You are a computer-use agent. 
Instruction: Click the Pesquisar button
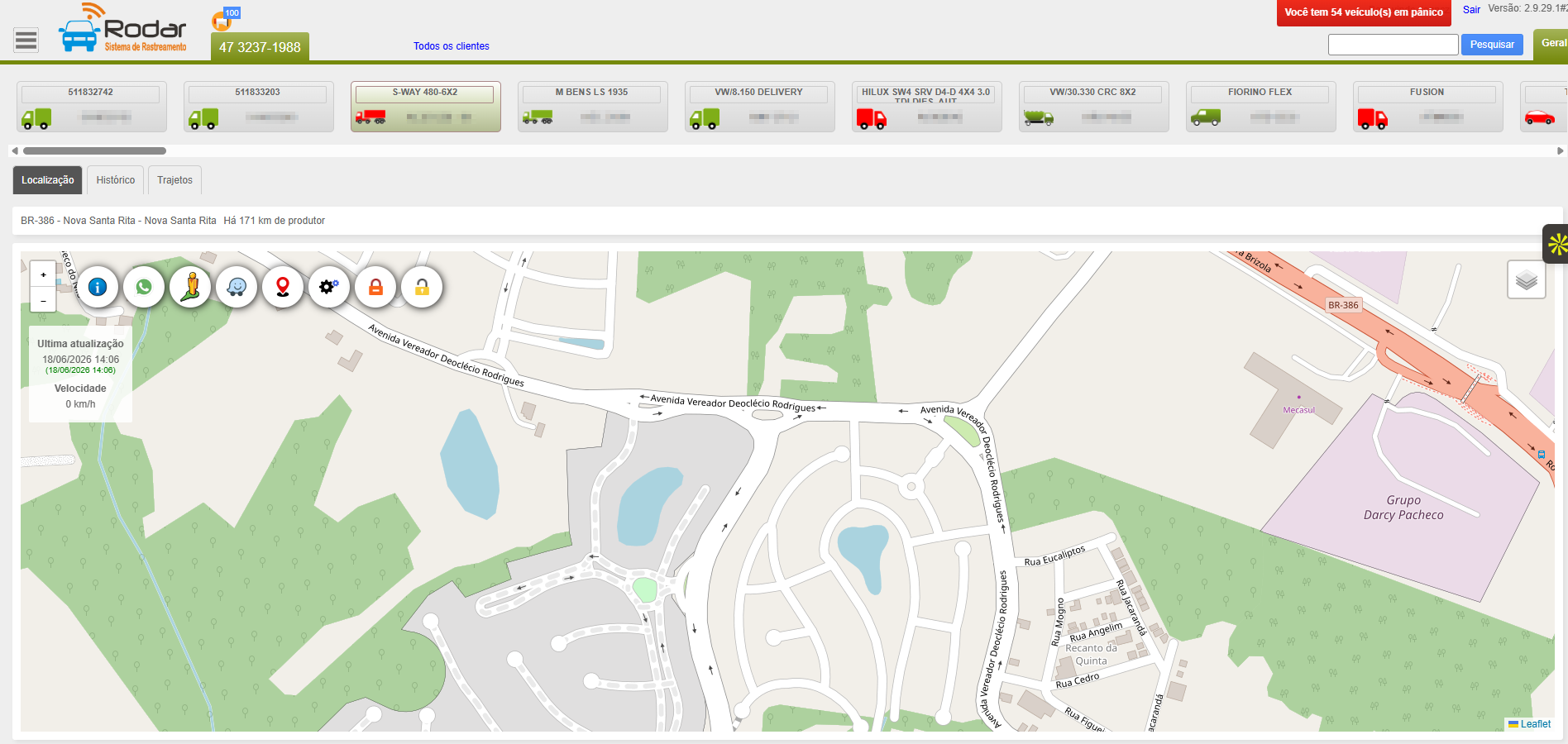pos(1492,45)
